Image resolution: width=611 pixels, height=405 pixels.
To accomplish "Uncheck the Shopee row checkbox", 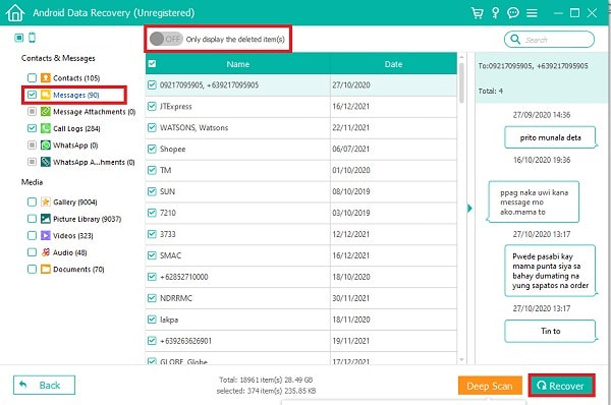I will click(152, 149).
